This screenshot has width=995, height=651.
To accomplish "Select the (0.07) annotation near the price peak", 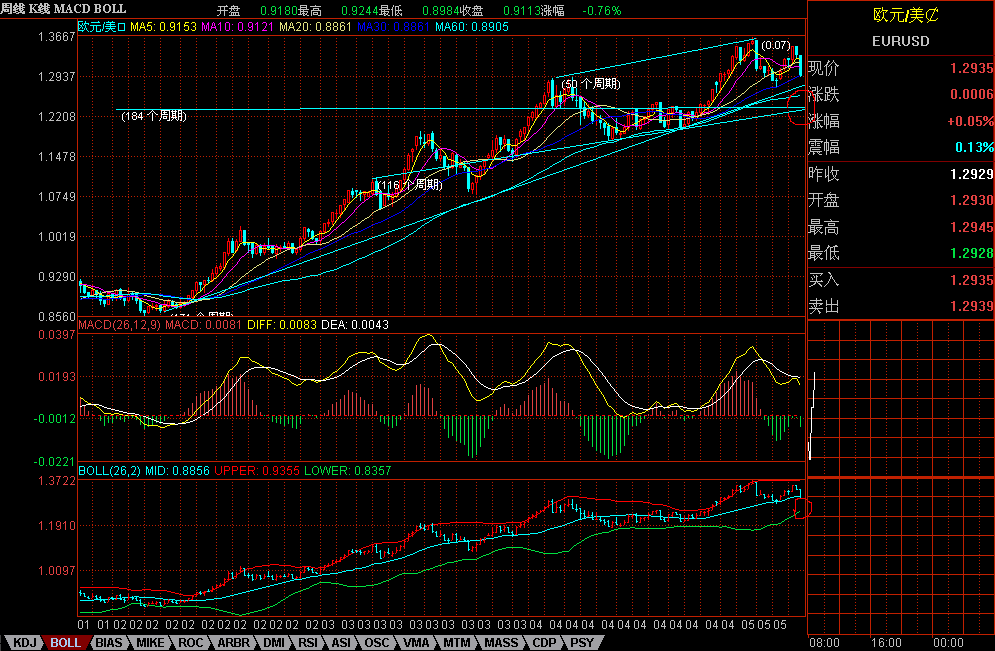I will [774, 46].
